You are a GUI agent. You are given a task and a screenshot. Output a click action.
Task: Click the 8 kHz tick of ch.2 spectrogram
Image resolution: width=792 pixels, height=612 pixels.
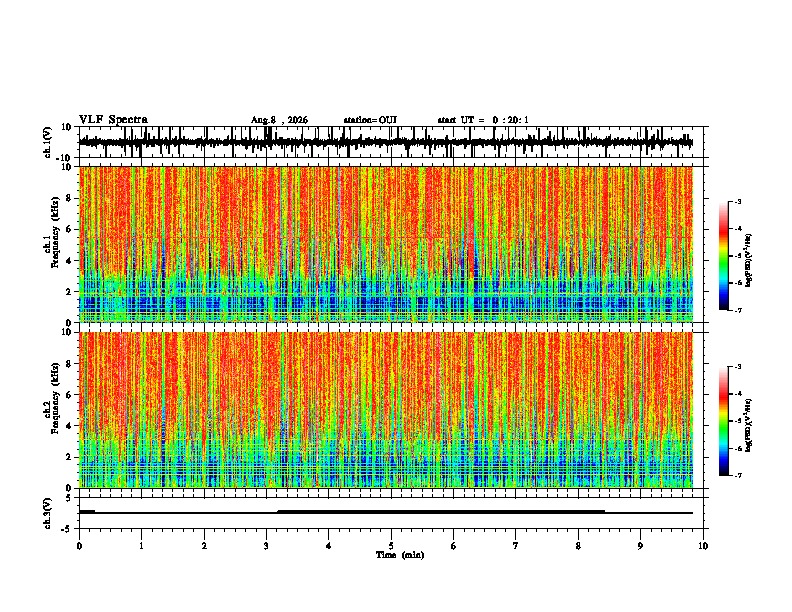69,364
